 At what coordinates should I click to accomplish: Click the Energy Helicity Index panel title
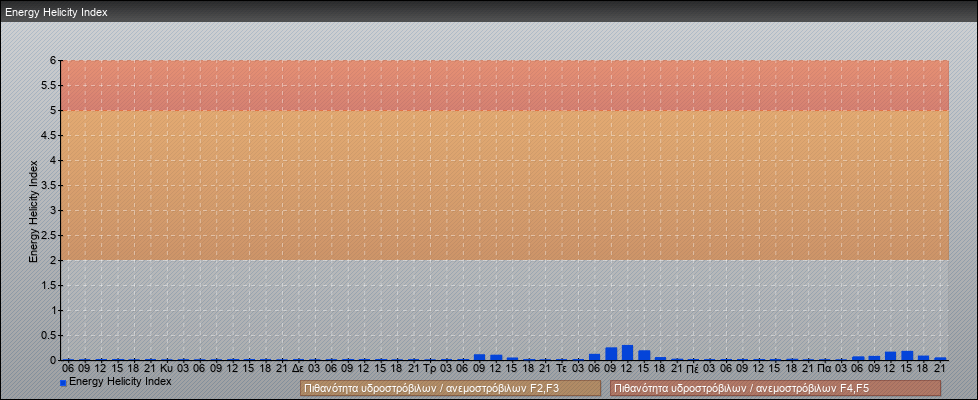pyautogui.click(x=56, y=12)
